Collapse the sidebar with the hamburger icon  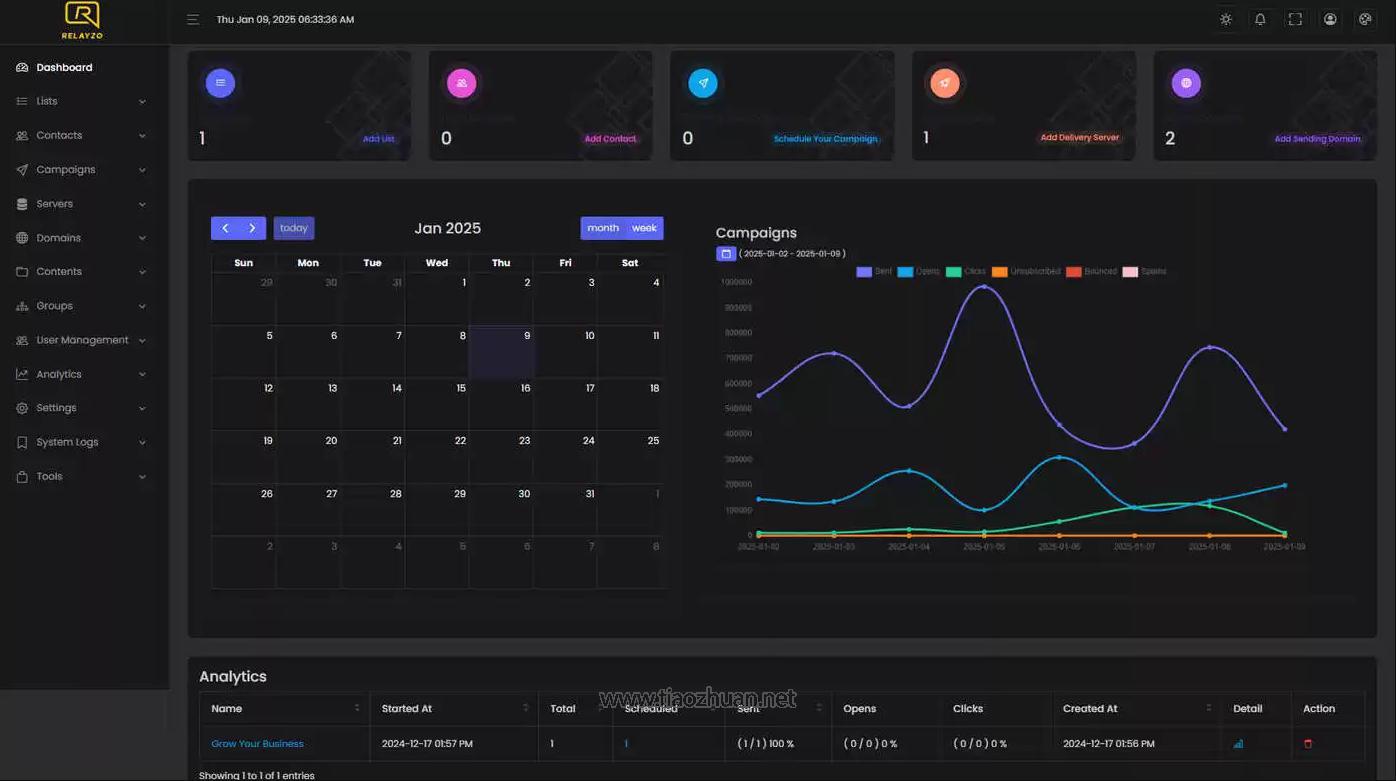click(x=193, y=19)
